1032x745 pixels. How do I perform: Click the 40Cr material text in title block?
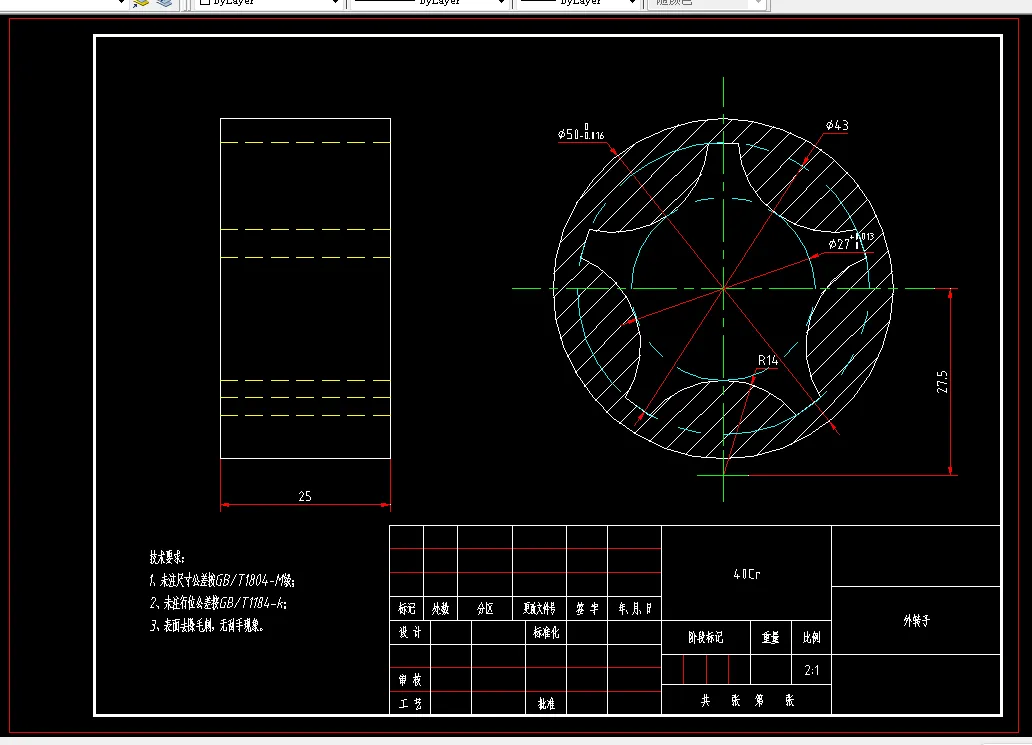point(746,575)
